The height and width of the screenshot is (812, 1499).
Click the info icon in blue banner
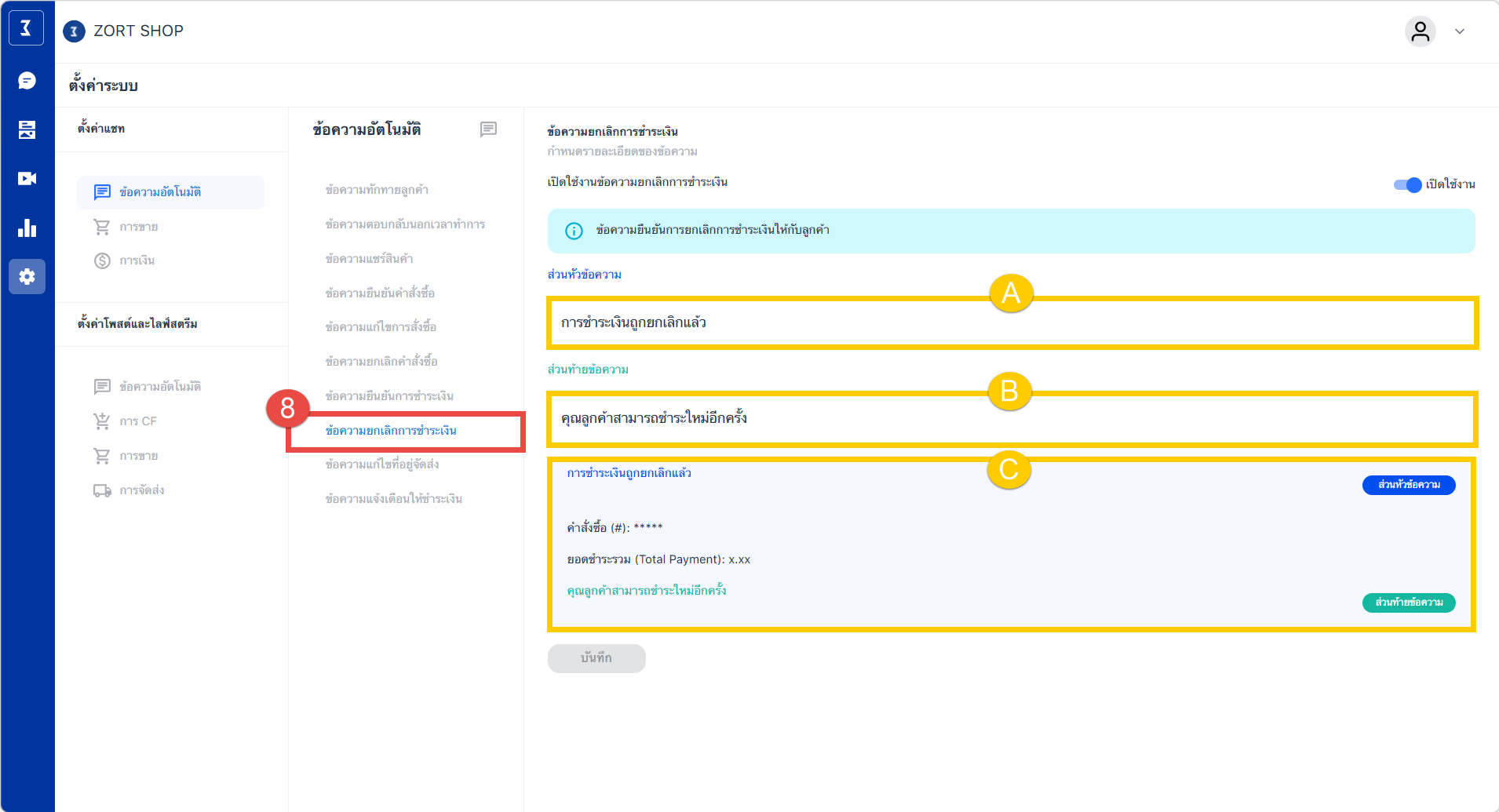click(x=574, y=231)
